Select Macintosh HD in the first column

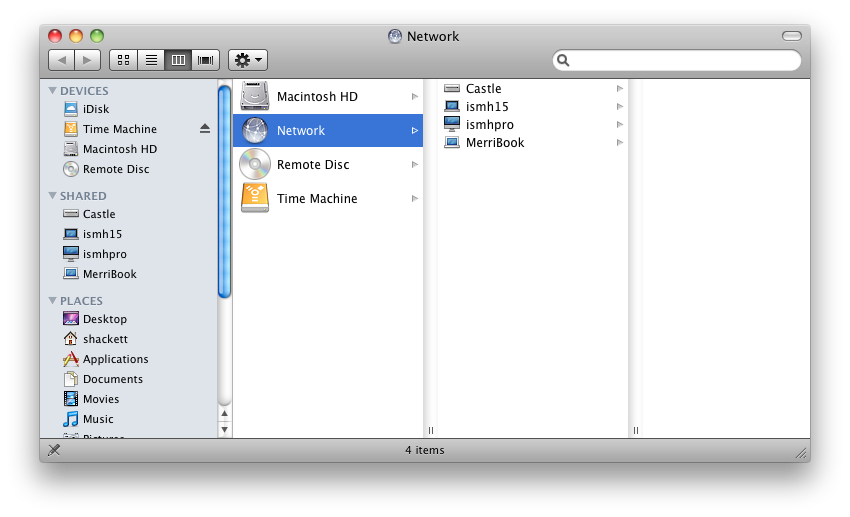coord(328,96)
